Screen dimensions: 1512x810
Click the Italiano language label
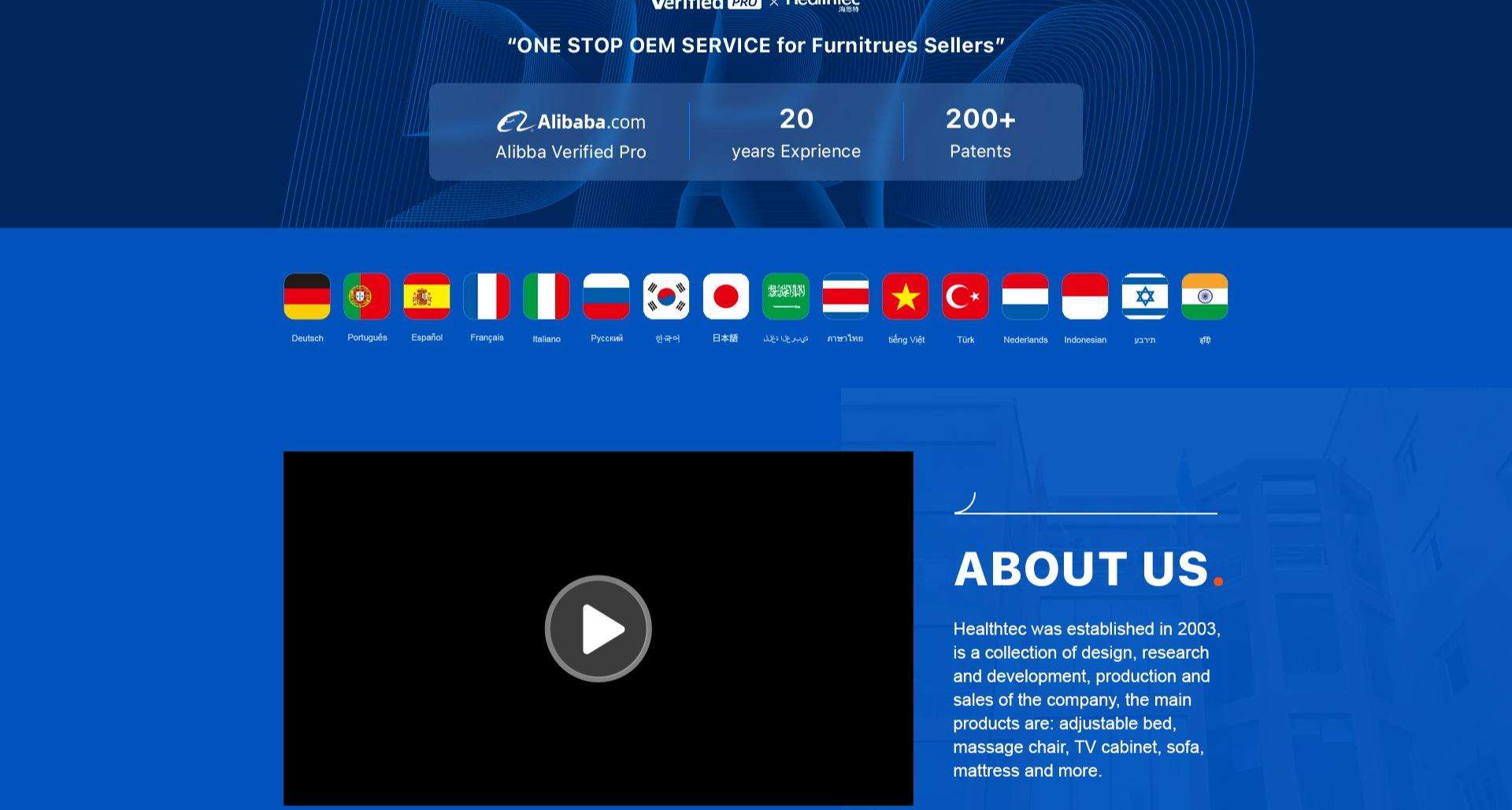(547, 339)
